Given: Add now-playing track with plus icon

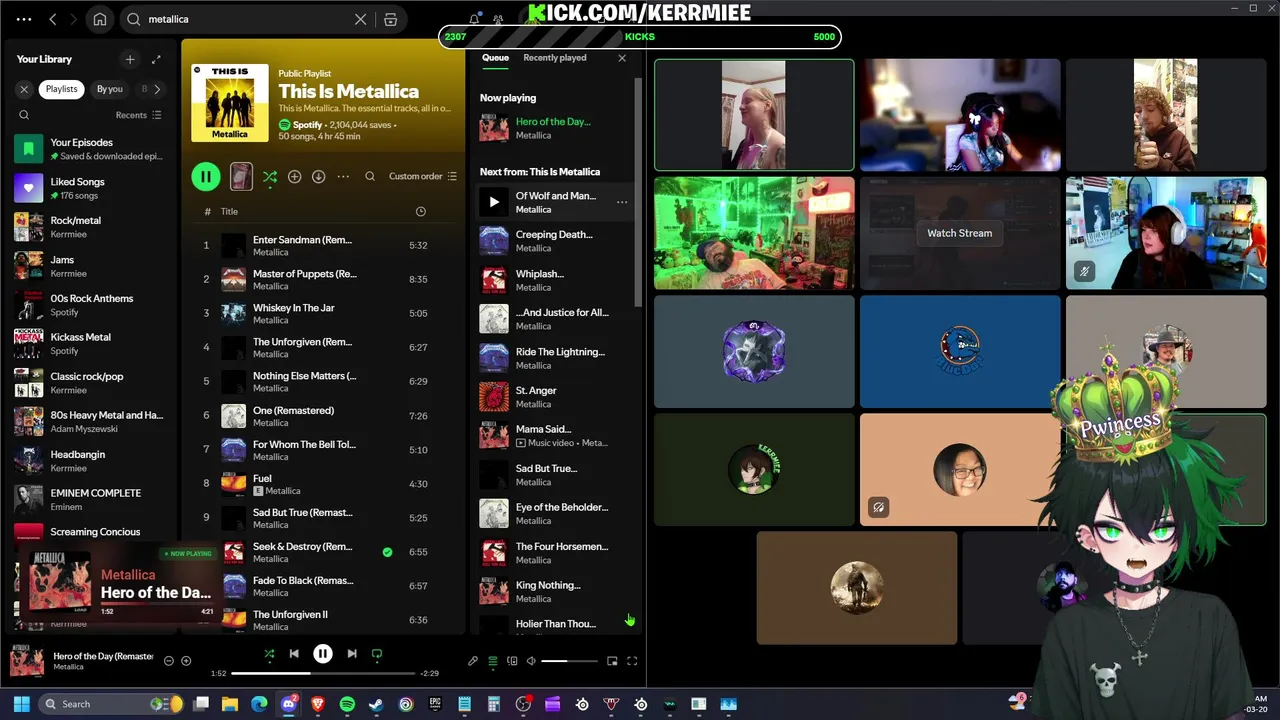Looking at the screenshot, I should point(186,661).
